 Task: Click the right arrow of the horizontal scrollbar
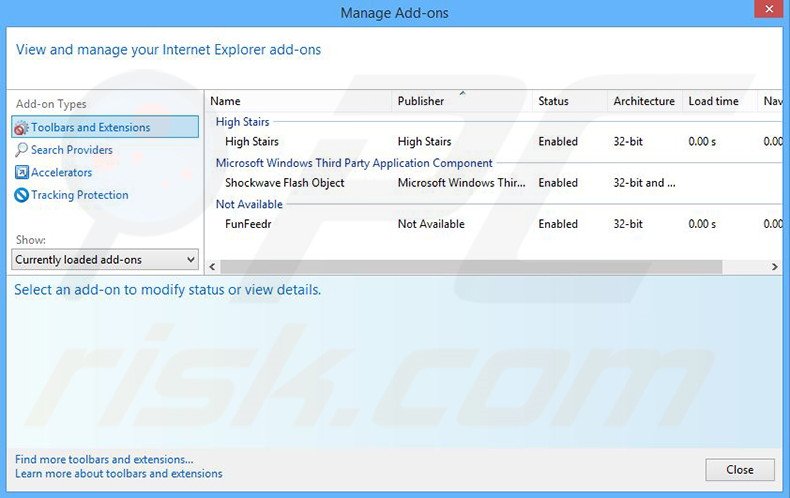pyautogui.click(x=775, y=267)
